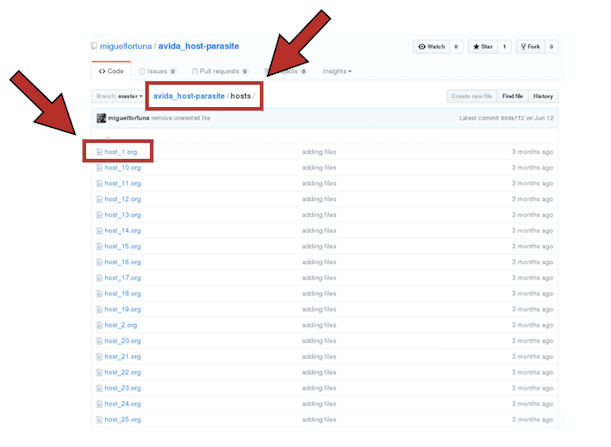Open the file host_14.org
Image resolution: width=611 pixels, height=447 pixels.
coord(123,231)
